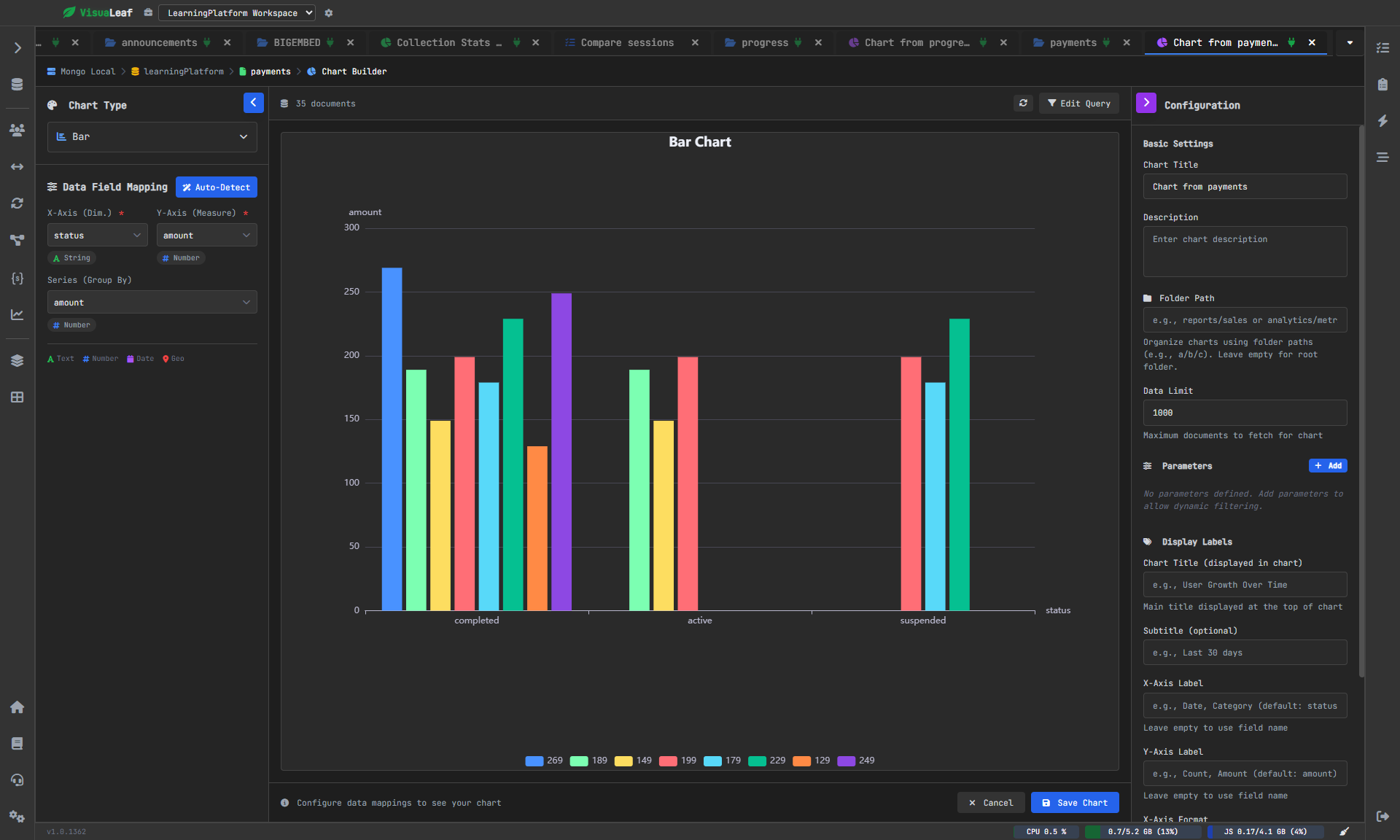Click the headset support icon bottom left
The image size is (1400, 840).
[x=17, y=780]
